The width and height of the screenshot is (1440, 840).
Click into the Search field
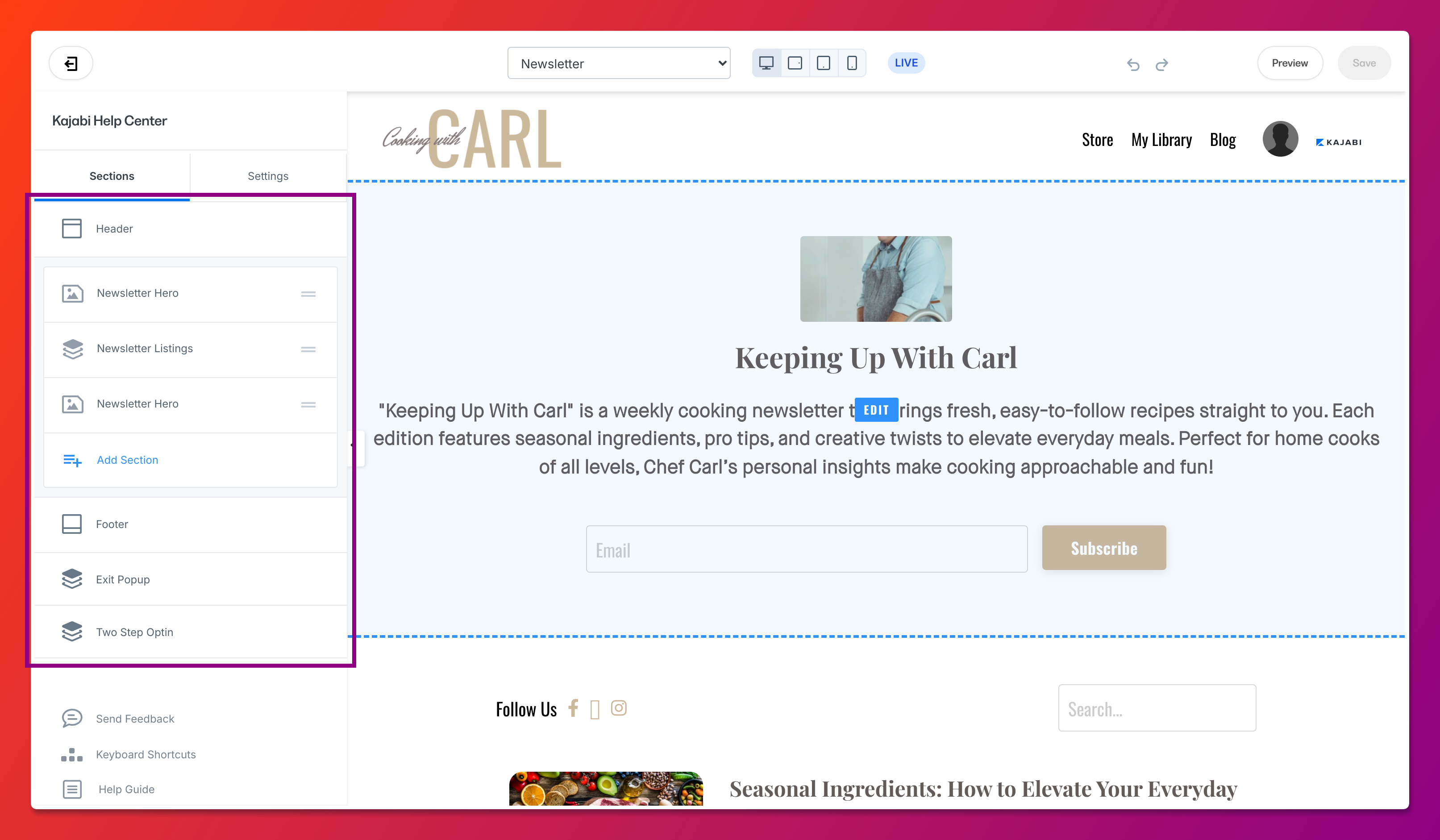tap(1157, 708)
